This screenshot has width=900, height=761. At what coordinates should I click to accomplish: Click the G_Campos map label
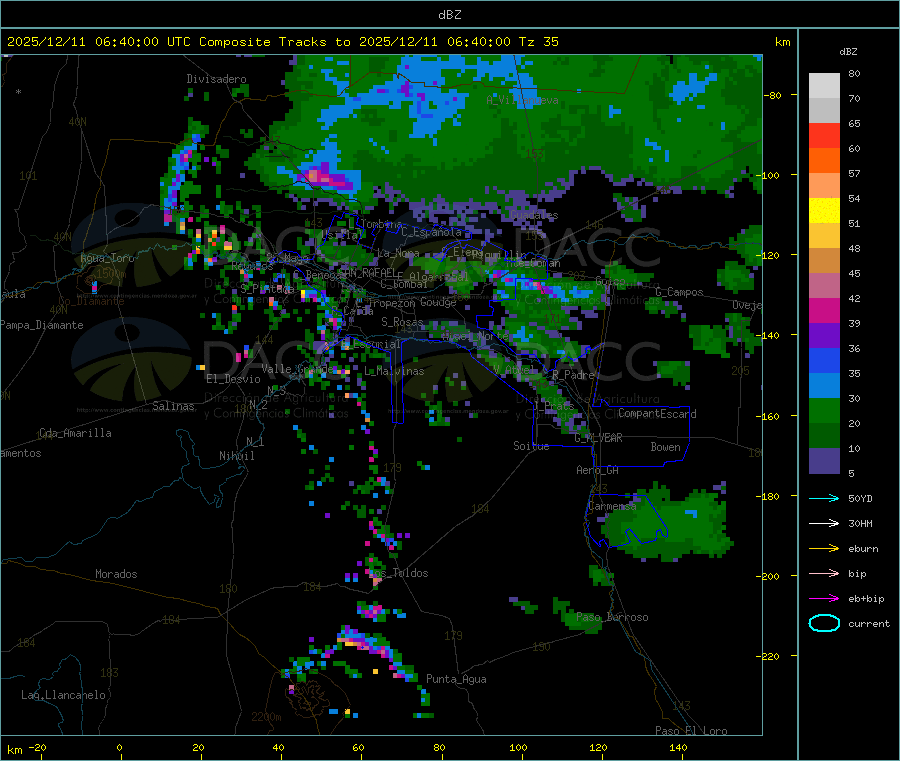tap(679, 292)
